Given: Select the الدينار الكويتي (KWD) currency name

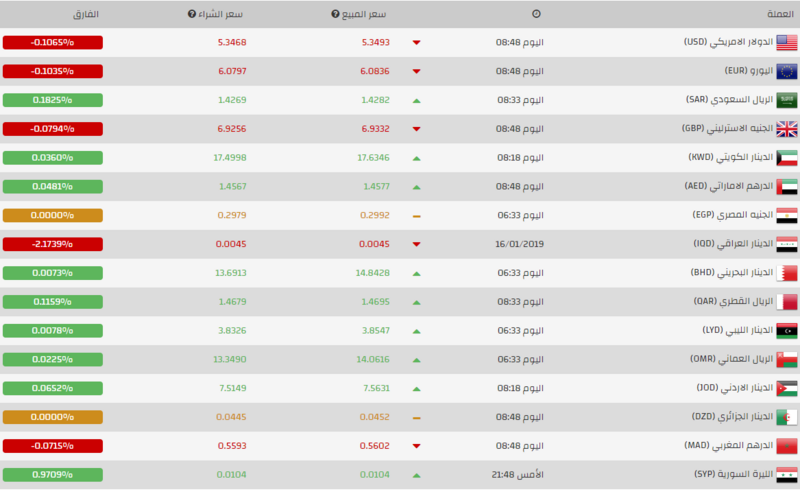Looking at the screenshot, I should pos(731,157).
